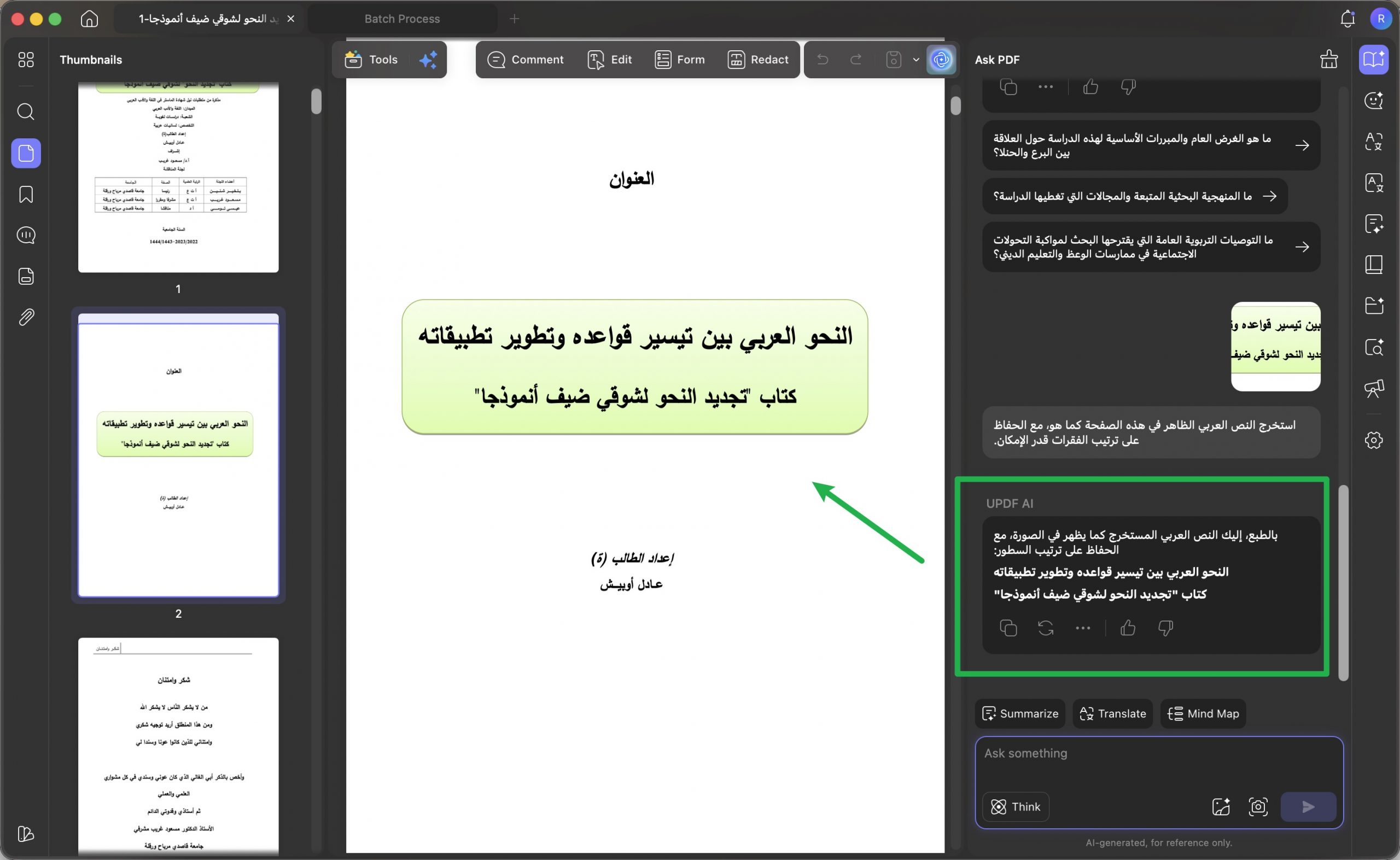Switch to Redact mode
Image resolution: width=1400 pixels, height=860 pixels.
(758, 59)
